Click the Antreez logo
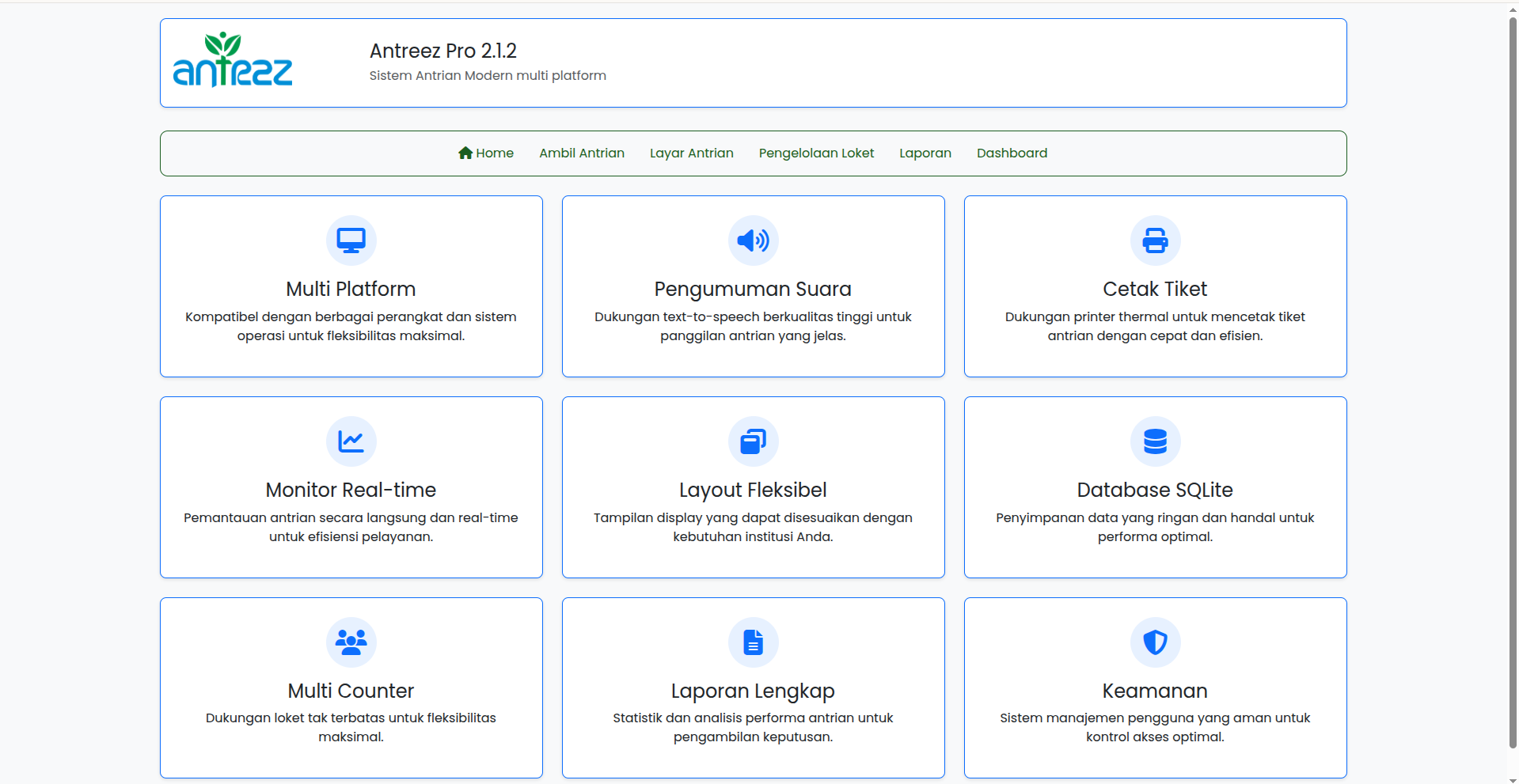Image resolution: width=1519 pixels, height=784 pixels. (x=233, y=61)
